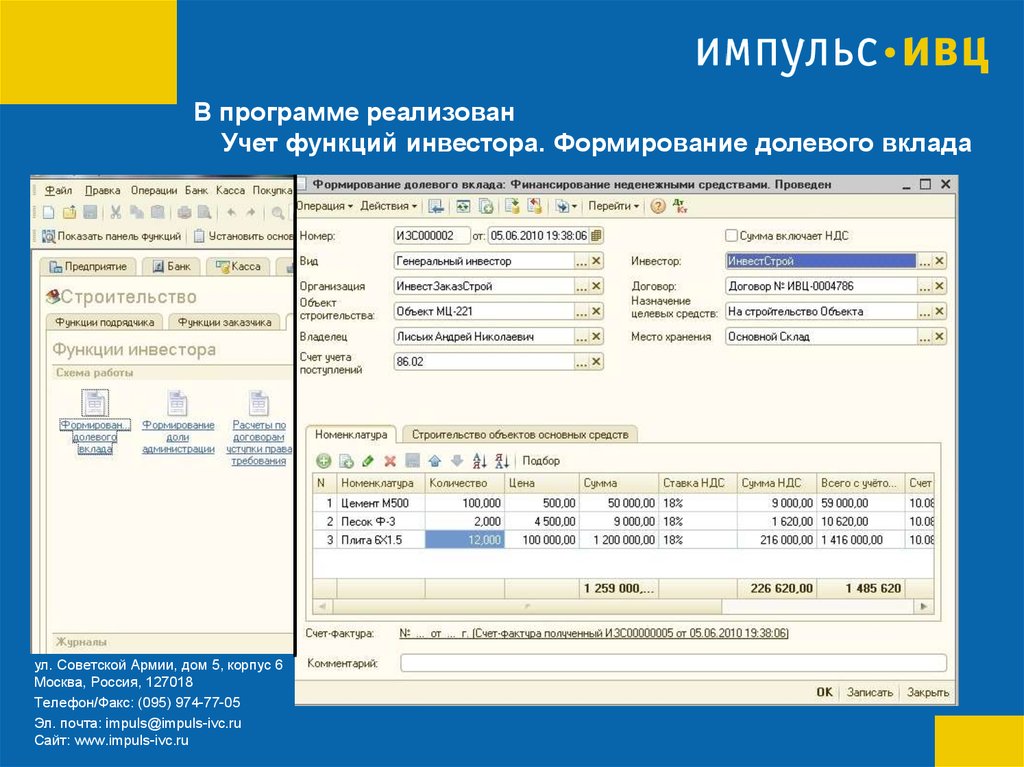1024x767 pixels.
Task: Switch to Строительство объектов основных средств tab
Action: (520, 434)
